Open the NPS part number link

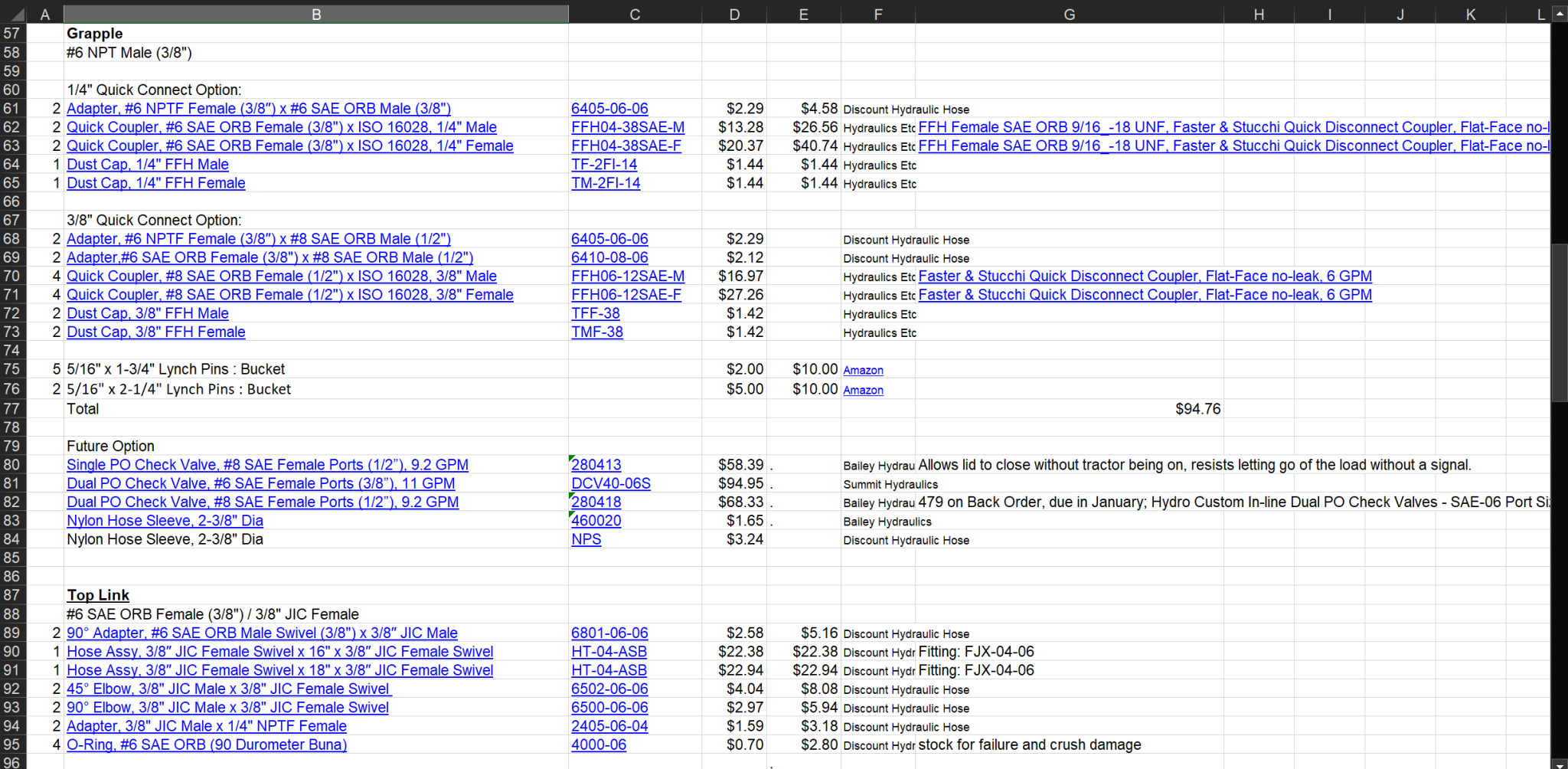point(586,539)
